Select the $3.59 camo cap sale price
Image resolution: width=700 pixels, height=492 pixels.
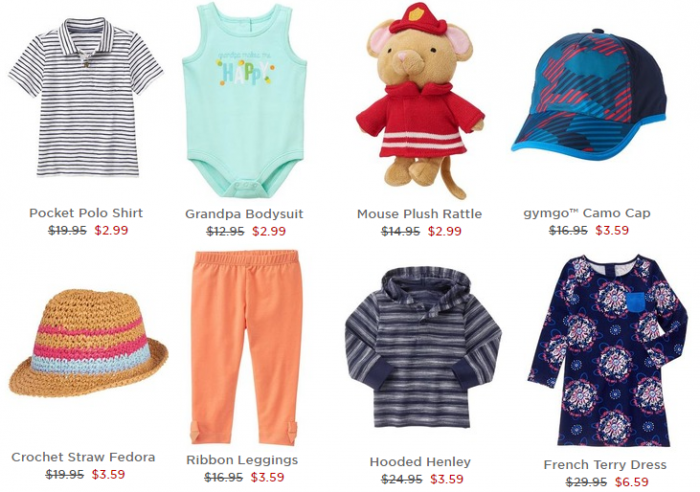(612, 230)
